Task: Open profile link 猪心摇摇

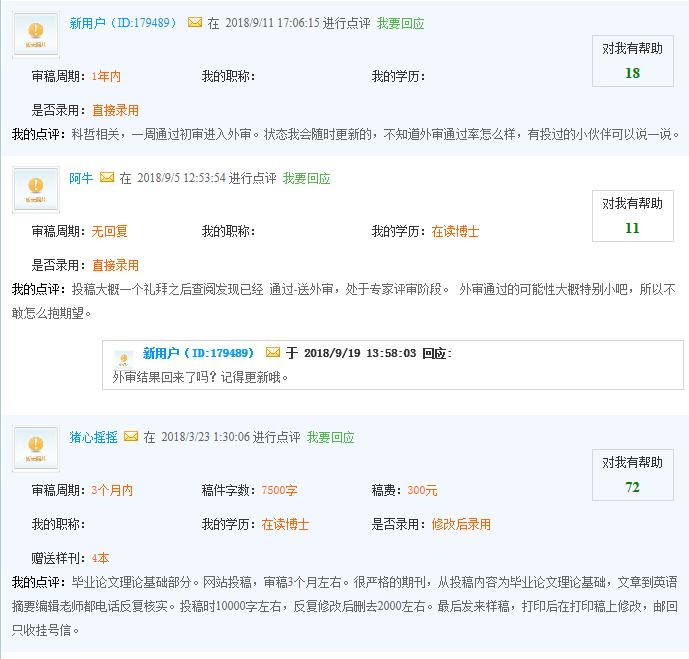Action: point(93,437)
